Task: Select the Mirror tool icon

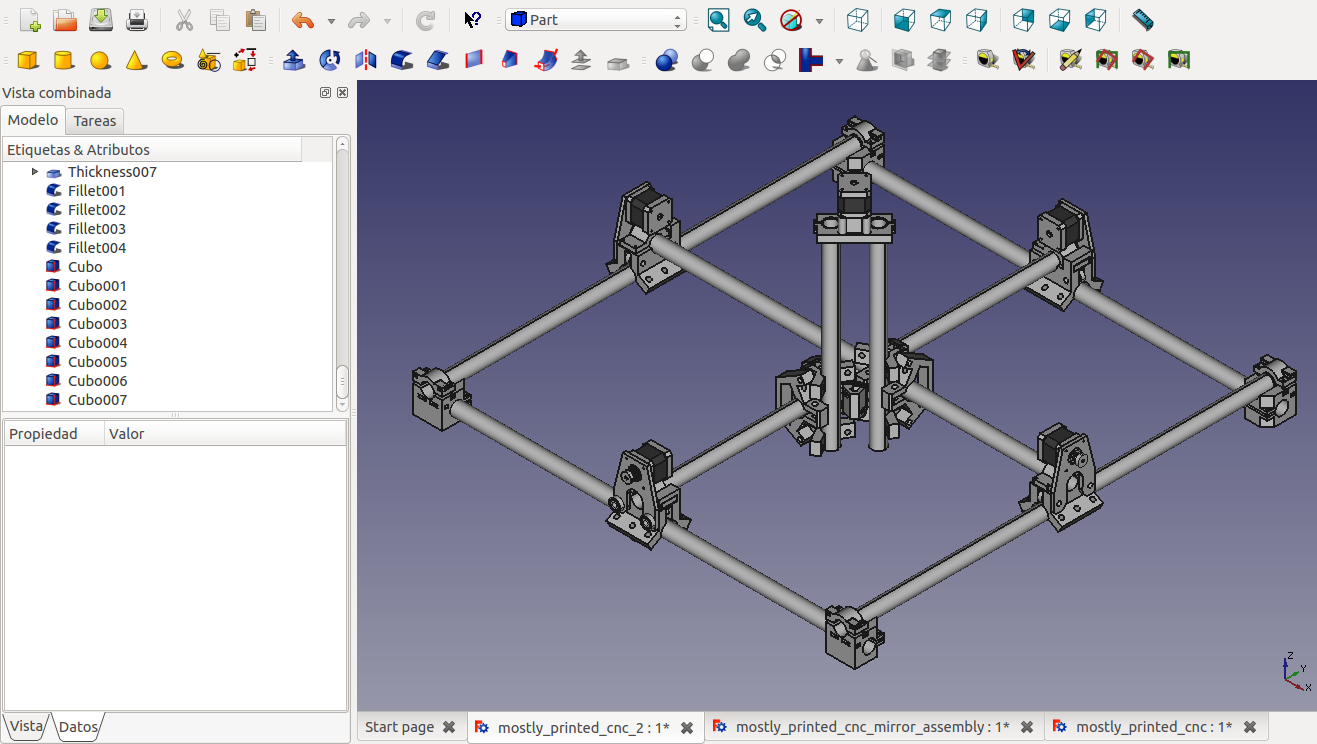Action: coord(366,61)
